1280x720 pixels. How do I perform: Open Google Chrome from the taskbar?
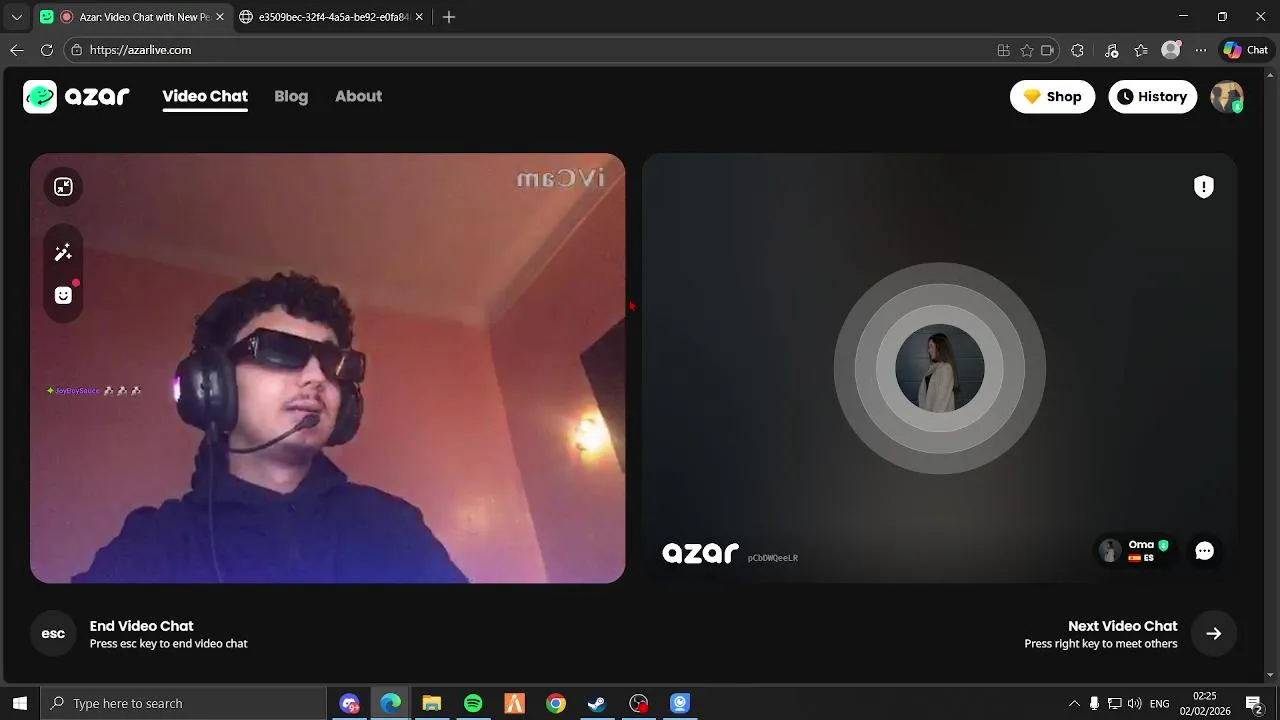[556, 703]
